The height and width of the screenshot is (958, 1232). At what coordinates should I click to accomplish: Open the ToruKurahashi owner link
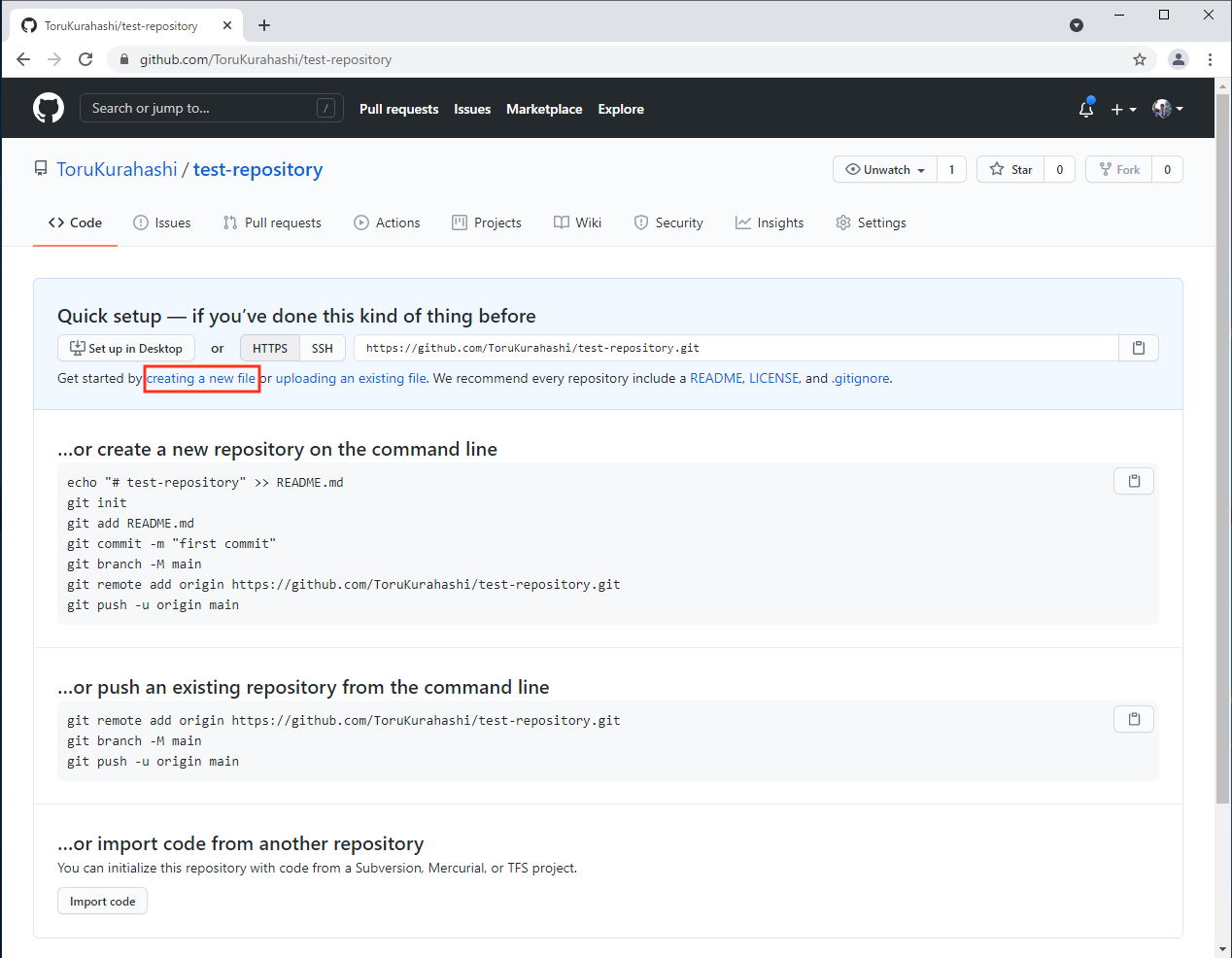pyautogui.click(x=117, y=169)
